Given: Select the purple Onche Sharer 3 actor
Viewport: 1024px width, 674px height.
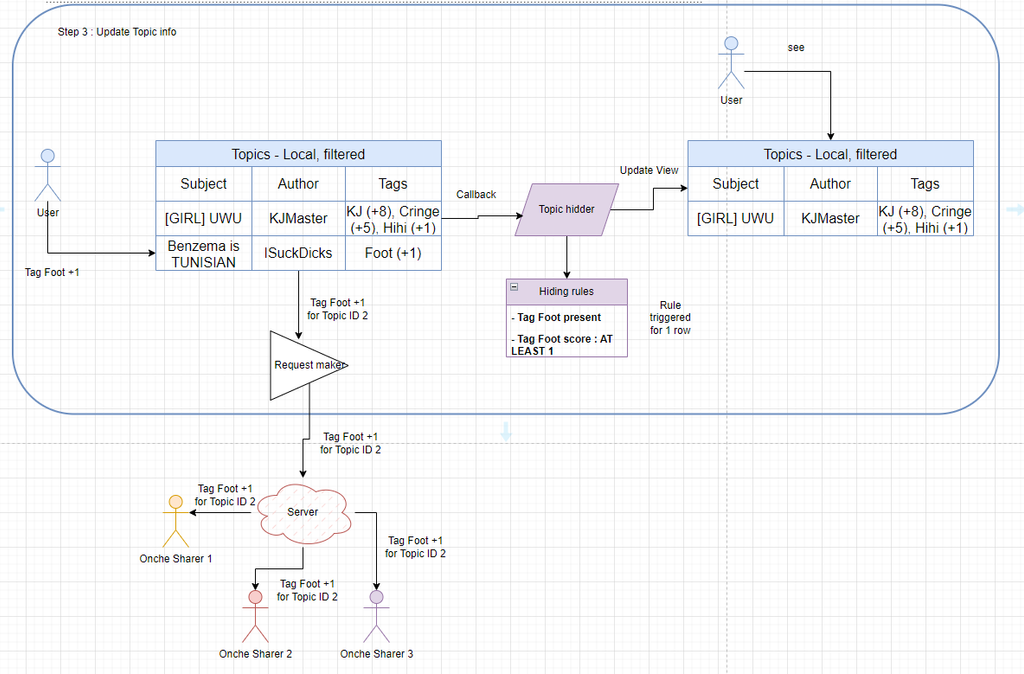Looking at the screenshot, I should click(376, 615).
